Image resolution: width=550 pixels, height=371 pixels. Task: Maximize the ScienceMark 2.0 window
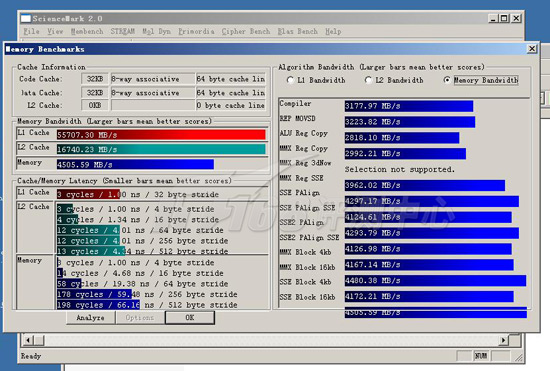504,19
